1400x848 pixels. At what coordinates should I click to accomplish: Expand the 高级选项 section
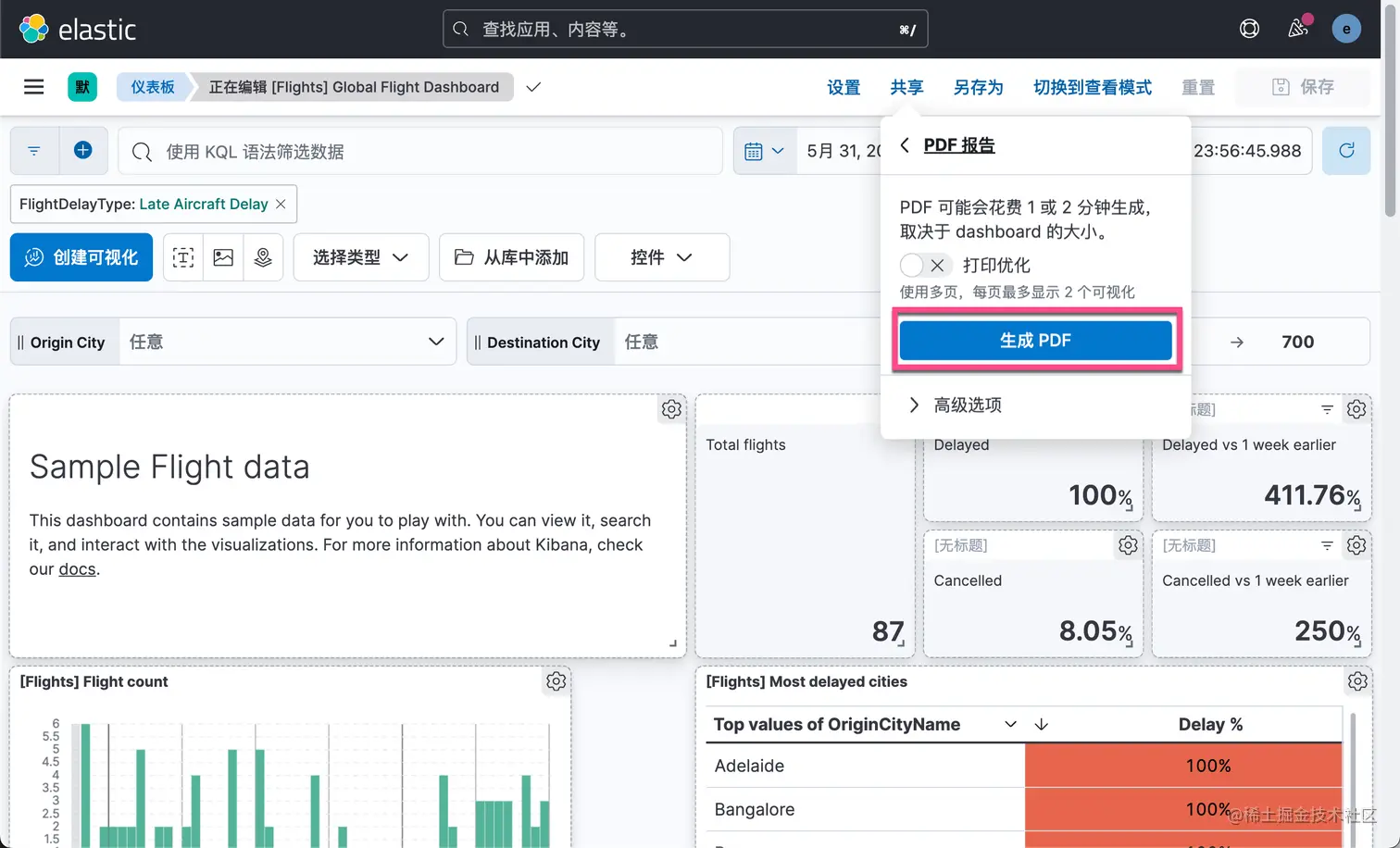tap(956, 405)
